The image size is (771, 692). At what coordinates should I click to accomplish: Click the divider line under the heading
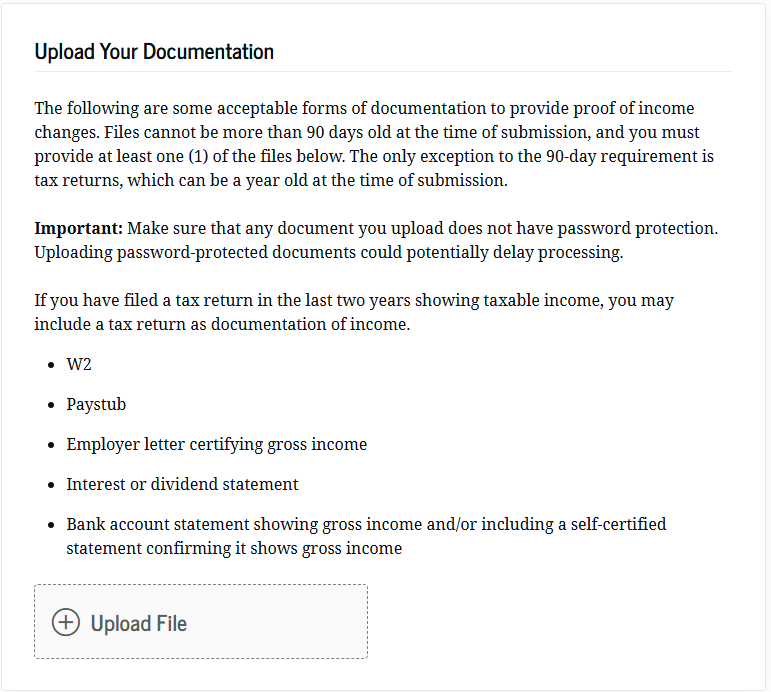tap(384, 72)
